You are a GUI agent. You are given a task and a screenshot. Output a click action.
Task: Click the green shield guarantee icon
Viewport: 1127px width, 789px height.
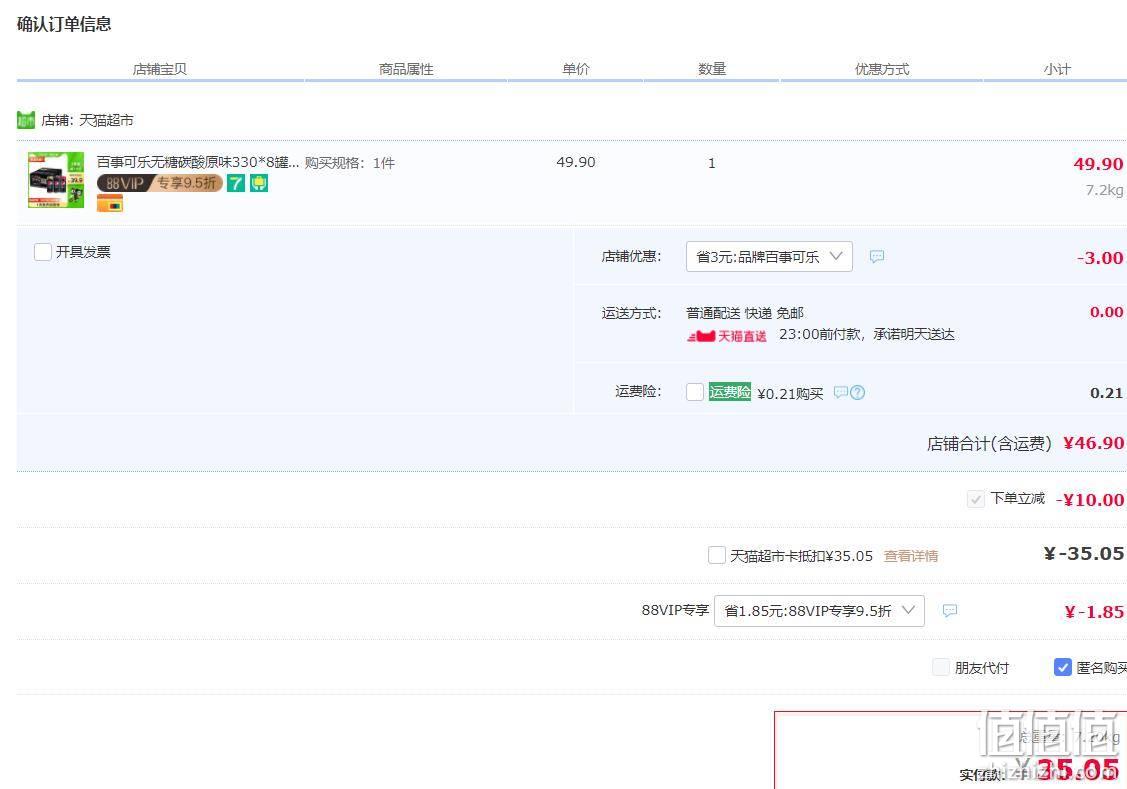pos(259,183)
